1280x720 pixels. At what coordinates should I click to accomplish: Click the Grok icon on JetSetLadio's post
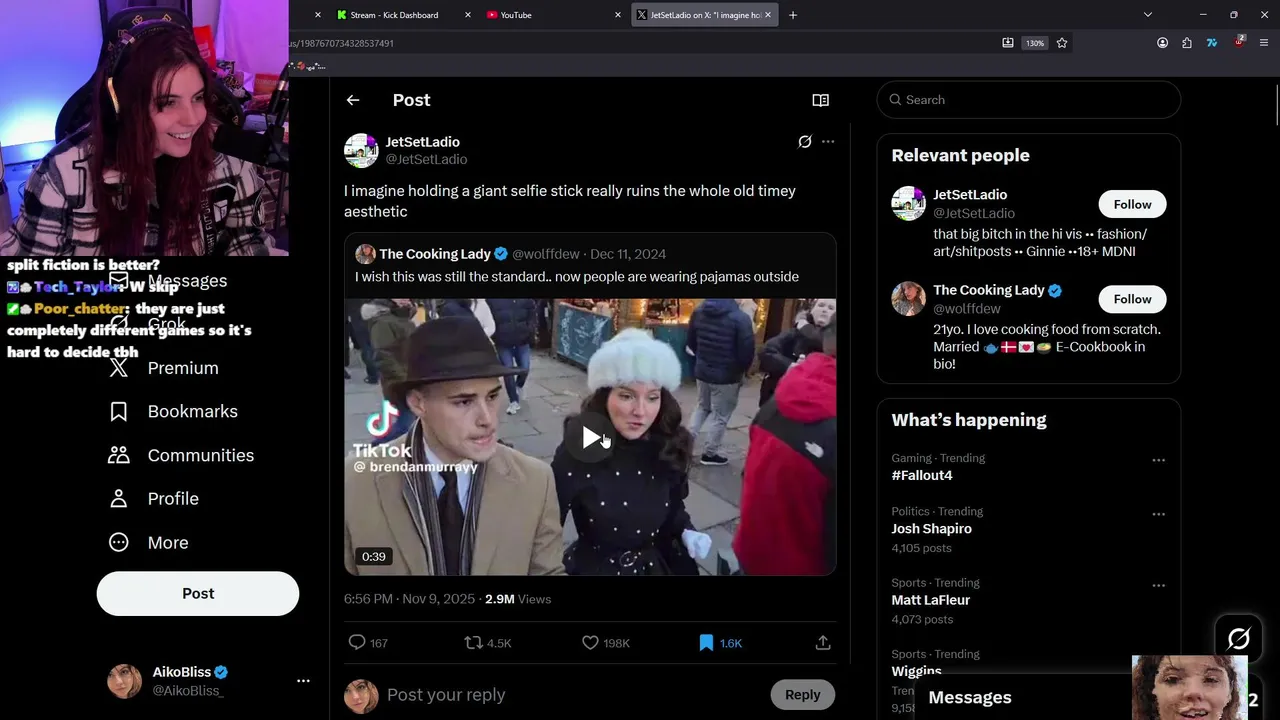(804, 142)
